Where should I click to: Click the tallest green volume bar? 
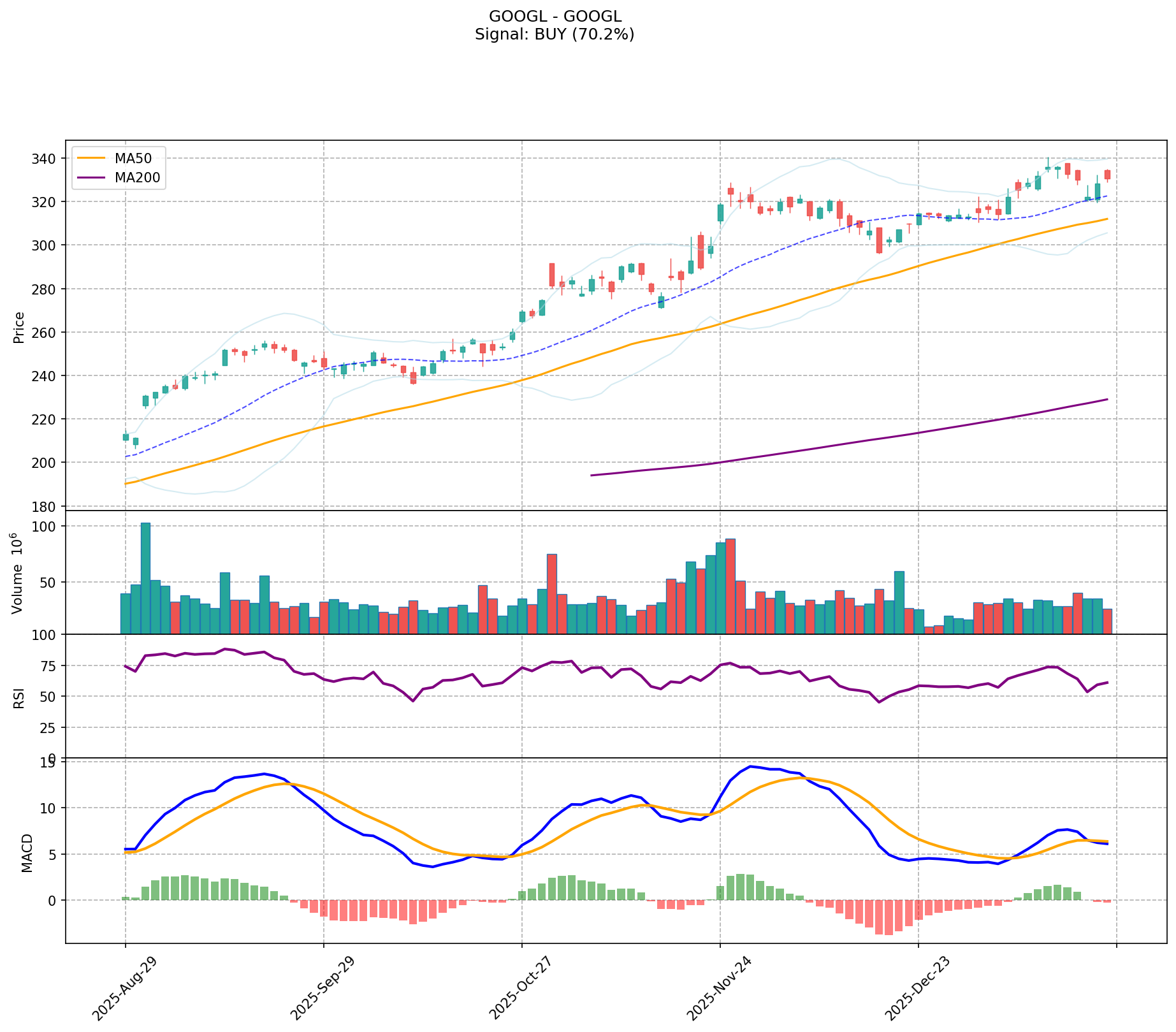pyautogui.click(x=145, y=578)
